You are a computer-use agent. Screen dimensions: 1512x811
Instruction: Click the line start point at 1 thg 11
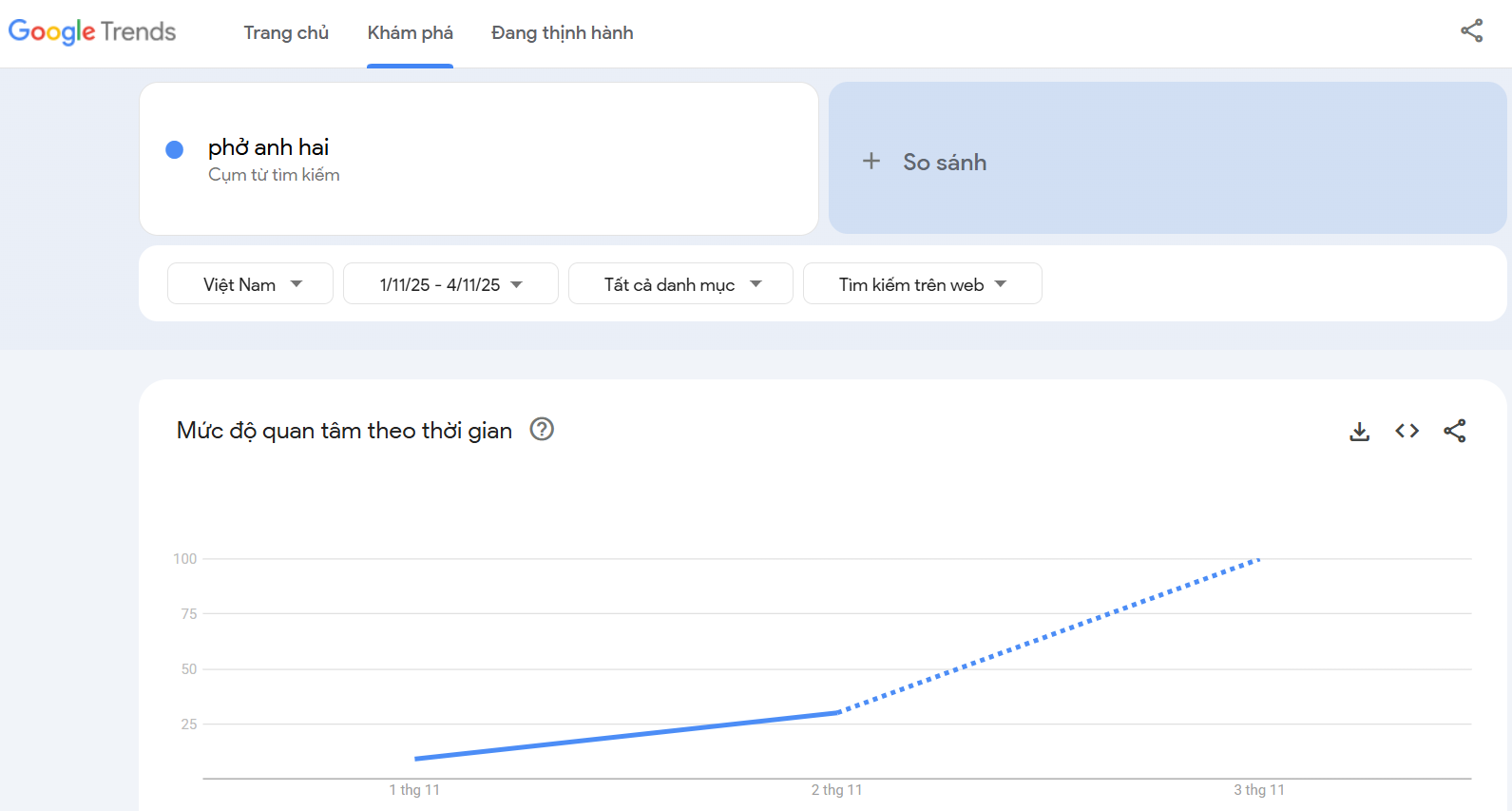pyautogui.click(x=416, y=759)
